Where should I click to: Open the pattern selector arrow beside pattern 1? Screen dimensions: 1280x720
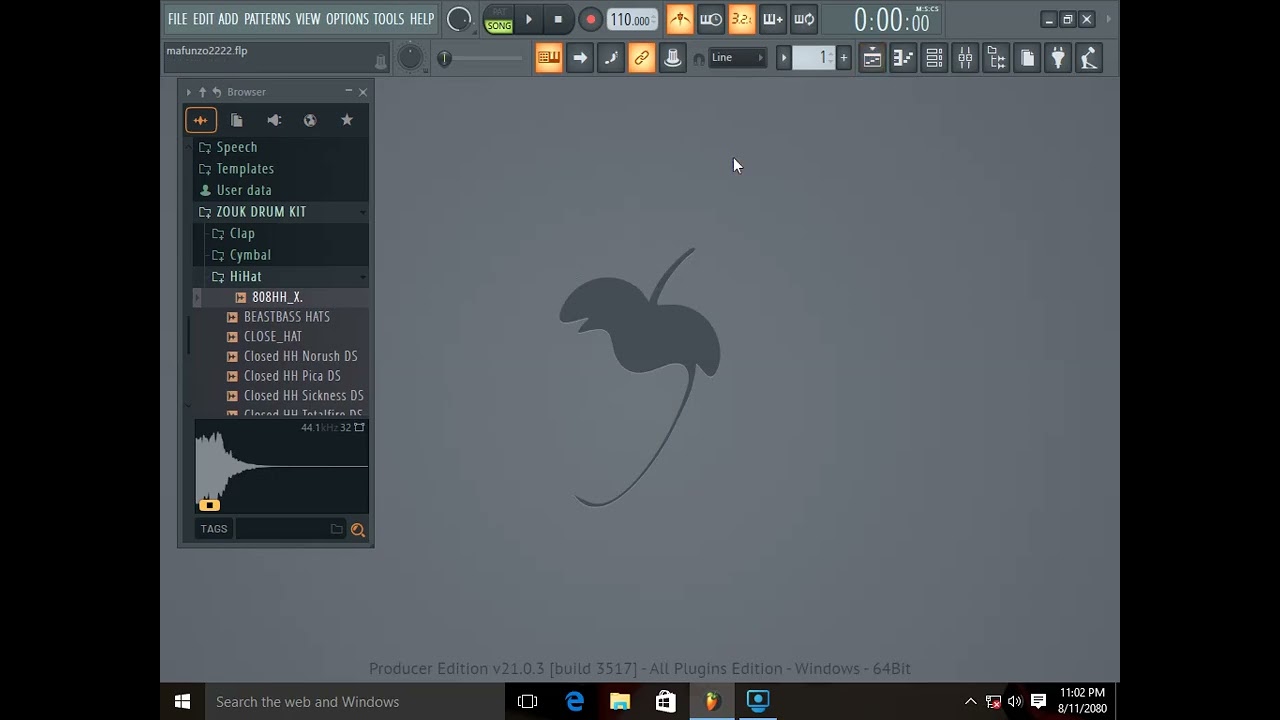pyautogui.click(x=784, y=58)
